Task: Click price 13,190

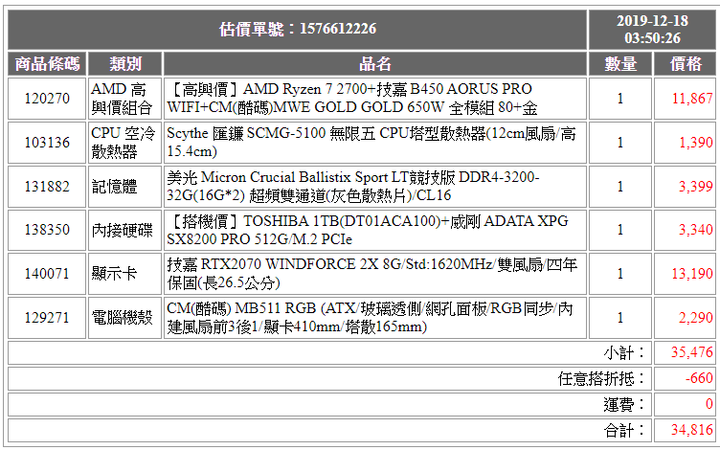Action: (x=692, y=274)
